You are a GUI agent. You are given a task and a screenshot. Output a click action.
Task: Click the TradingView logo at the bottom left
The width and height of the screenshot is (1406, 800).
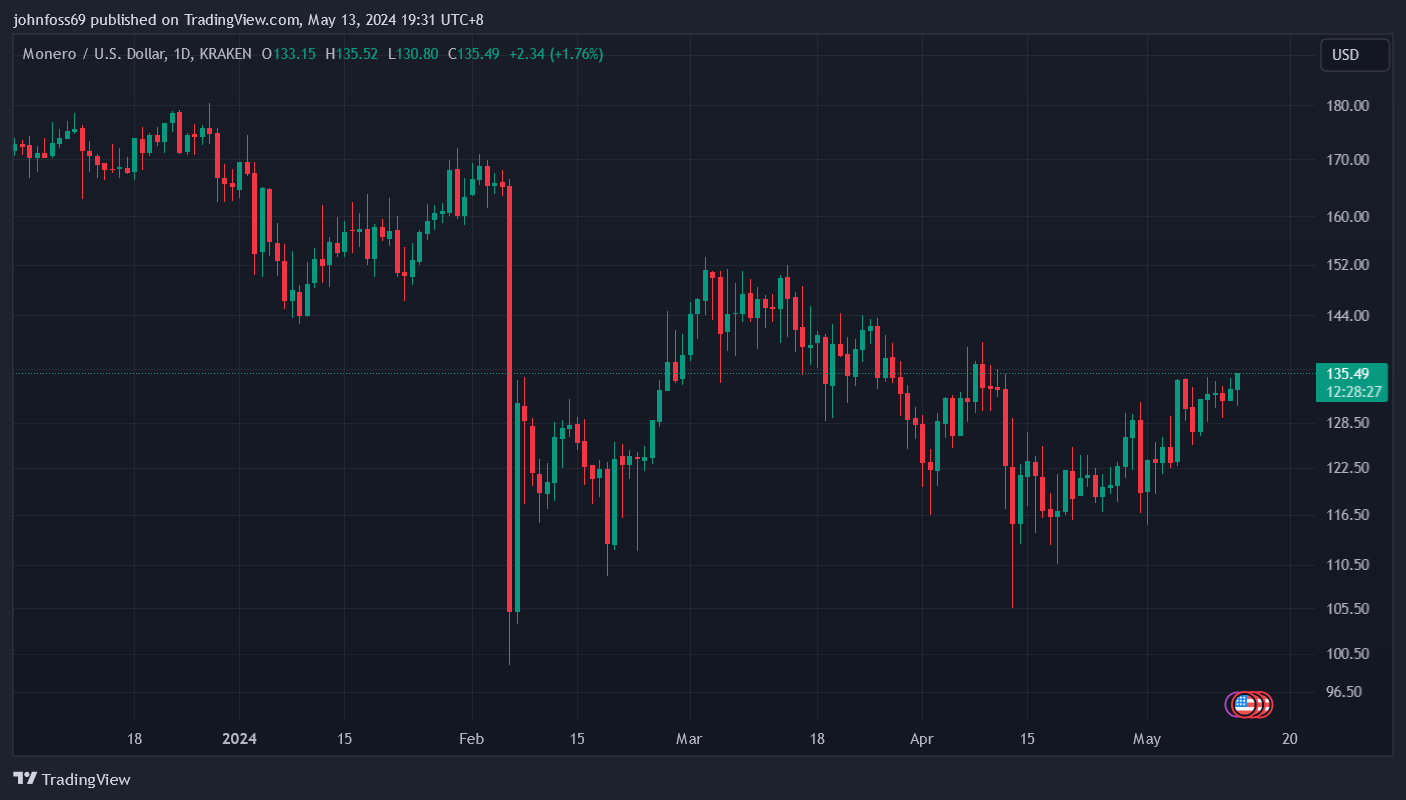tap(72, 779)
